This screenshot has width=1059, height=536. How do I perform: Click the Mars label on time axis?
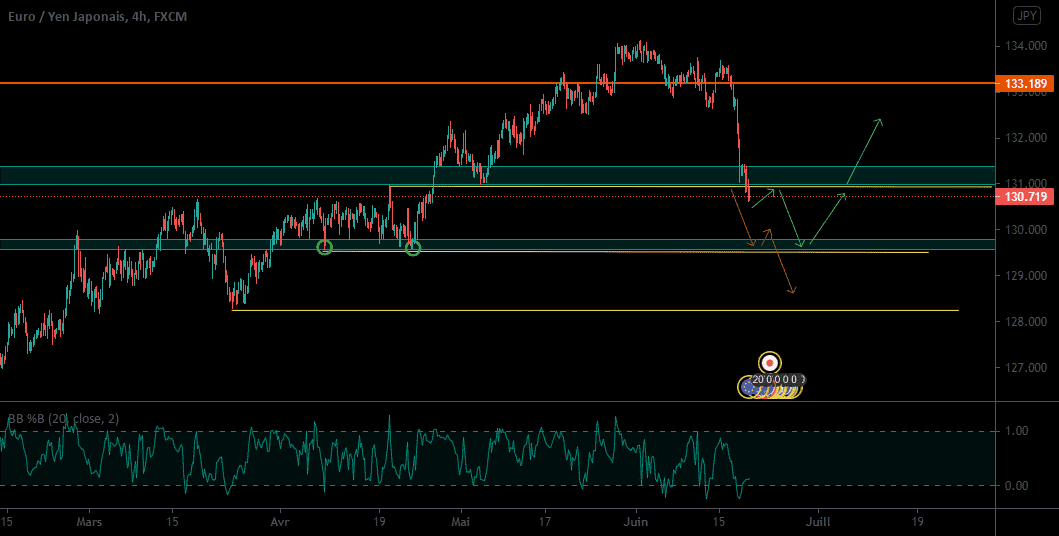coord(89,521)
